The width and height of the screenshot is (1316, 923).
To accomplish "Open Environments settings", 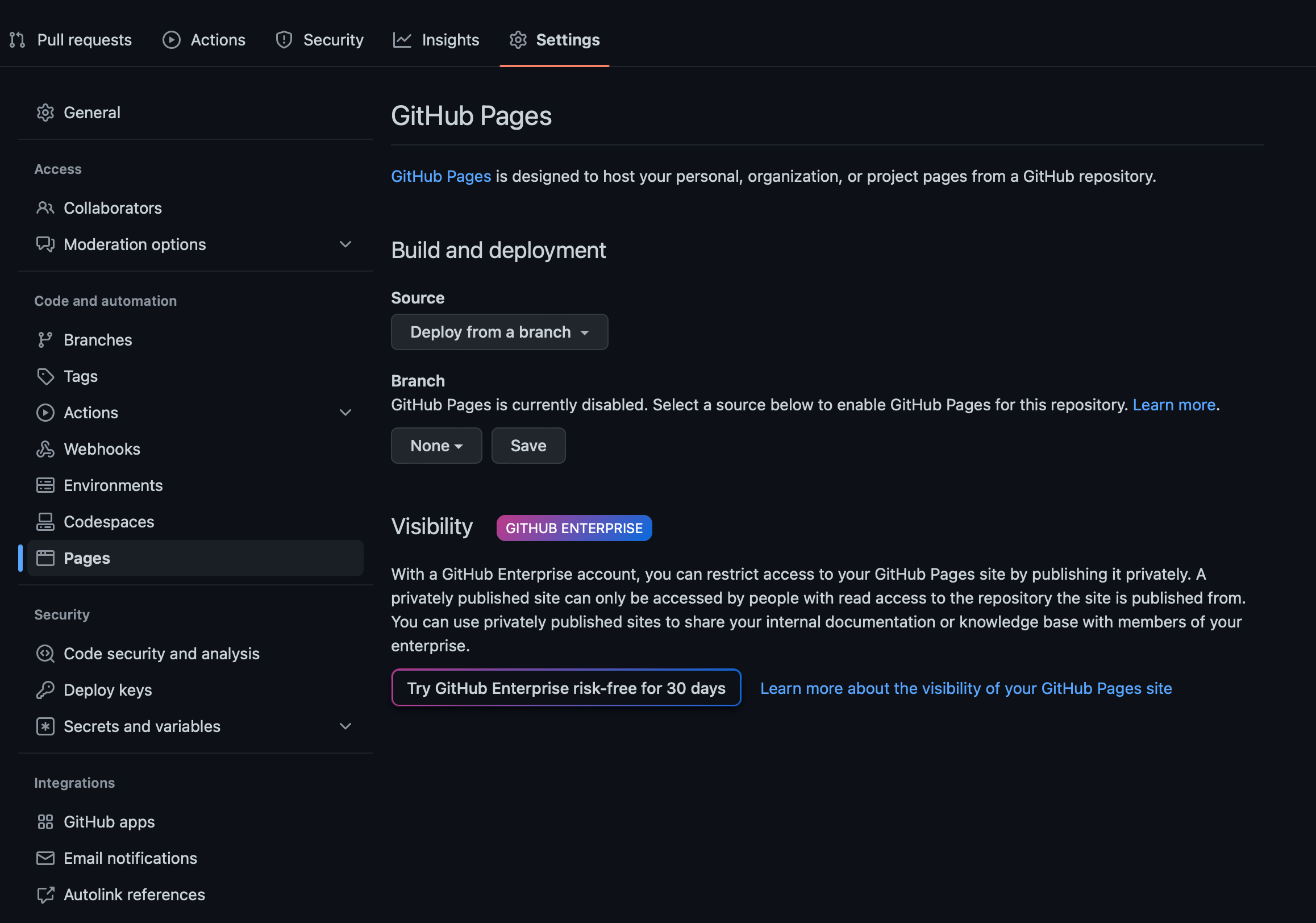I will [x=195, y=485].
